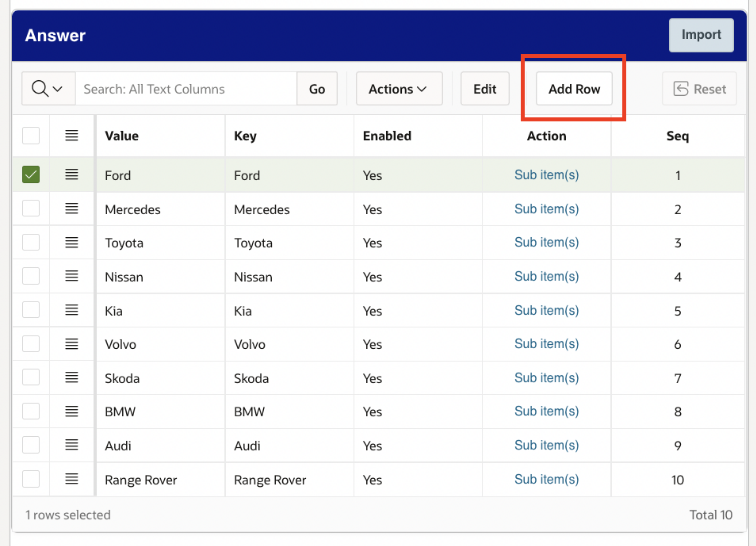Viewport: 756px width, 546px height.
Task: Focus the Search All Text Columns field
Action: tap(186, 89)
